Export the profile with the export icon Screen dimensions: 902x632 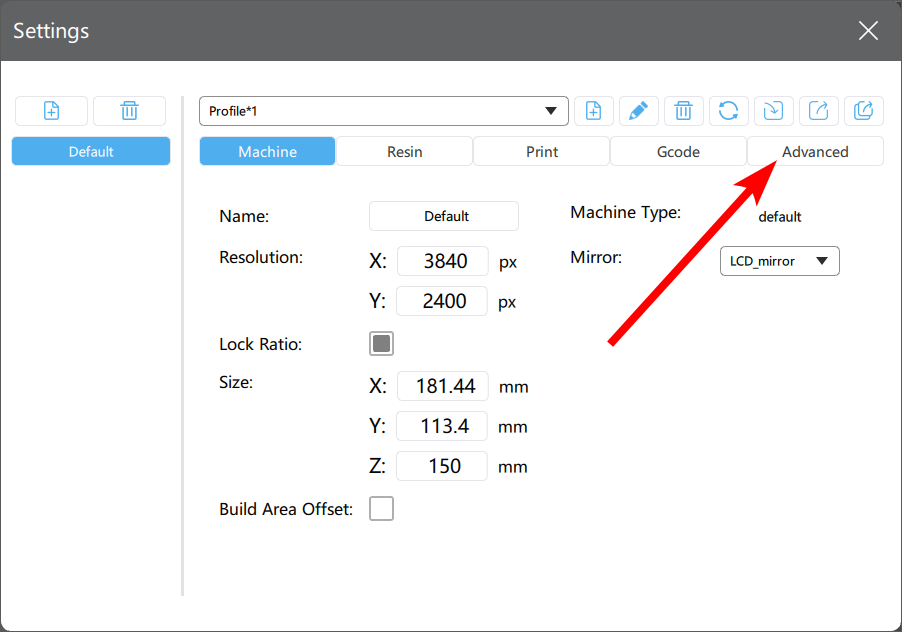819,111
